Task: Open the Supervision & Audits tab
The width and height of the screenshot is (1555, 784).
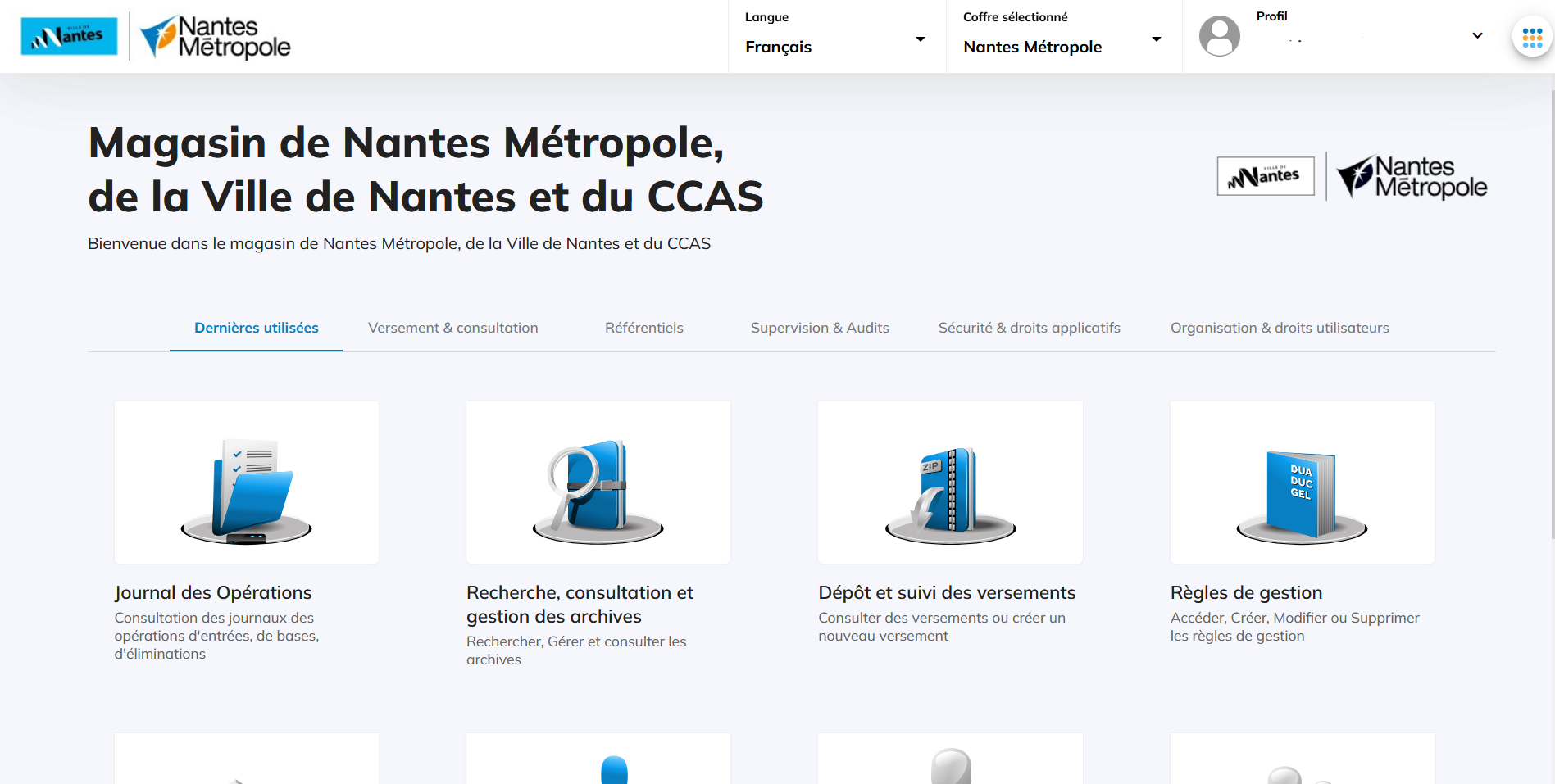Action: pyautogui.click(x=820, y=328)
